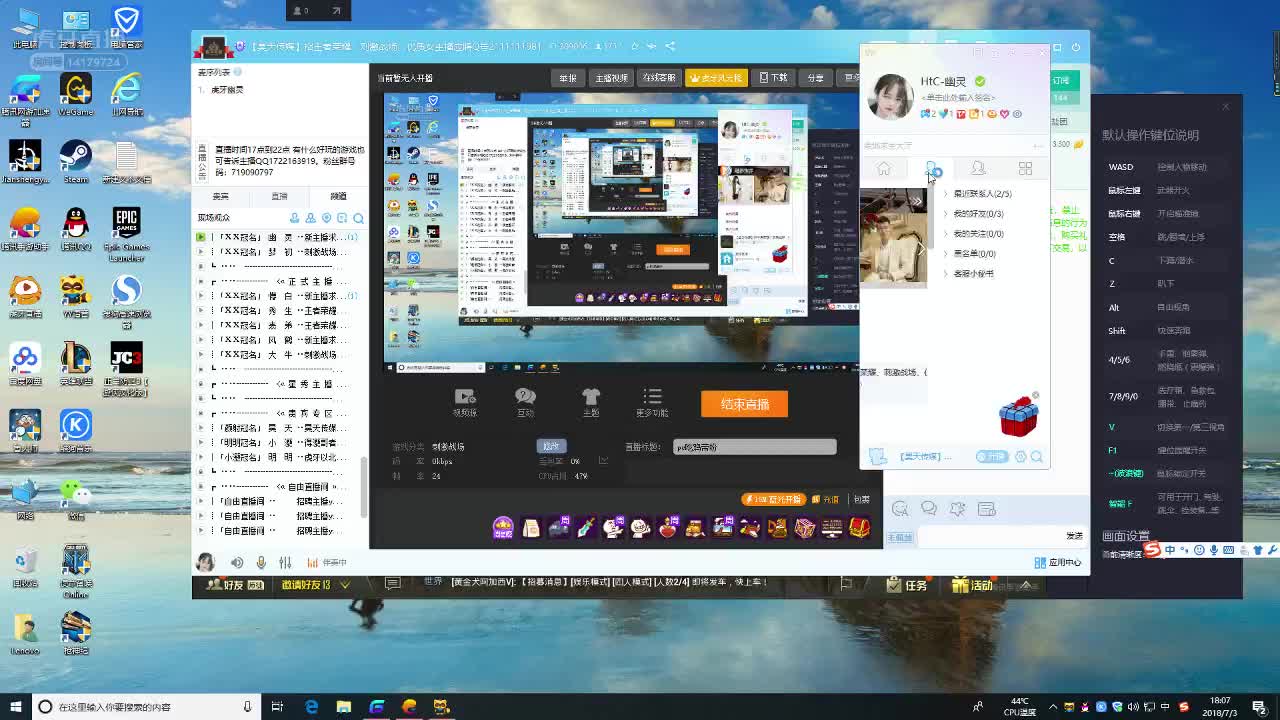Screen dimensions: 1280x720
Task: Click the 直播标题 input field
Action: point(755,447)
